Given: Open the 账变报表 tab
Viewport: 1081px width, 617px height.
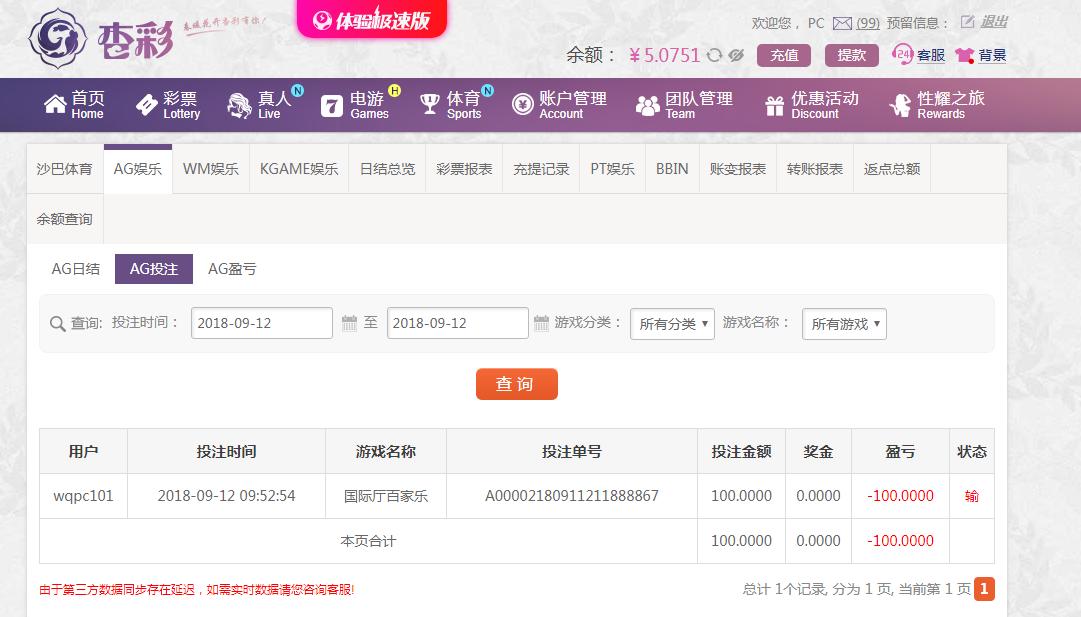Looking at the screenshot, I should [x=738, y=169].
